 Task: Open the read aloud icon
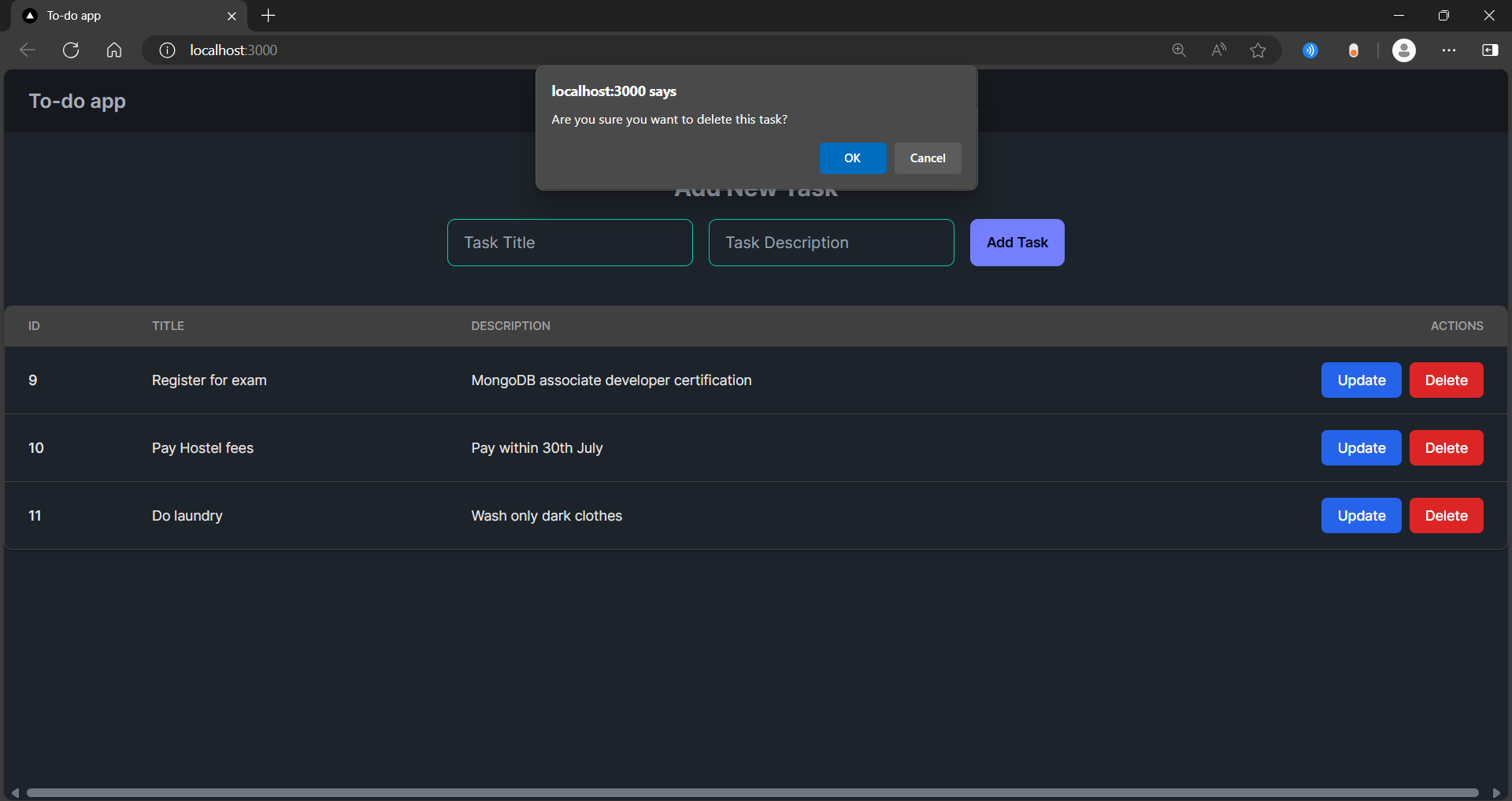(1218, 50)
